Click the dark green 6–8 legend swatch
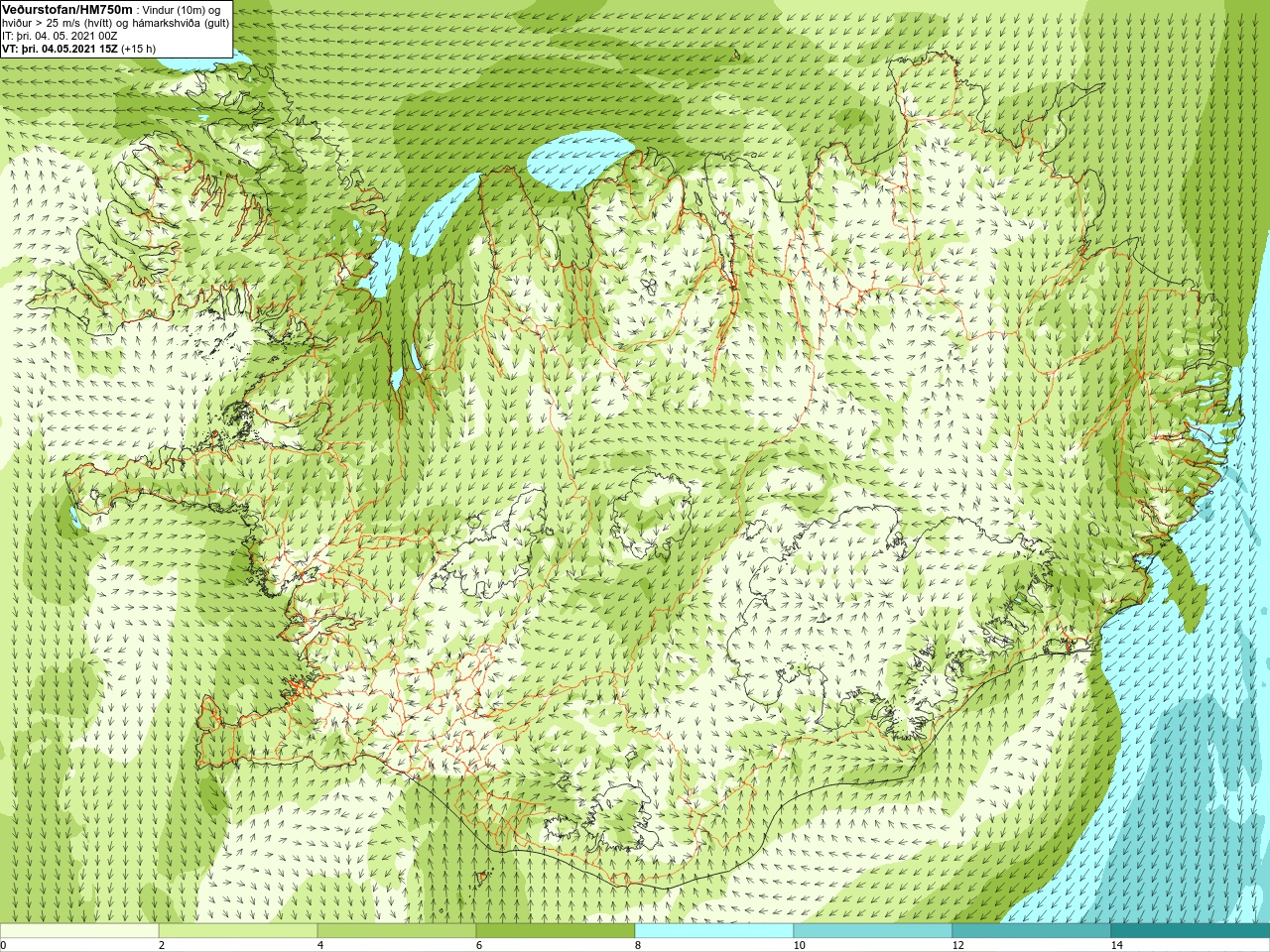The width and height of the screenshot is (1270, 952). 556,931
